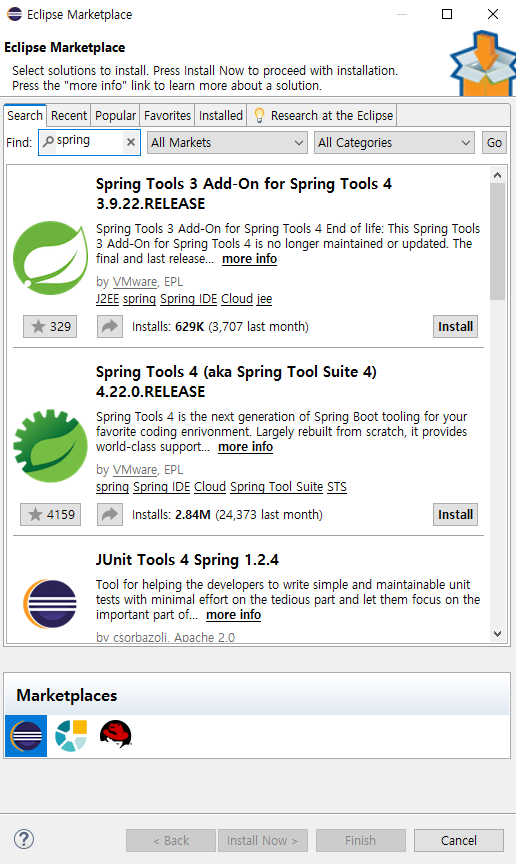Click the results list scrollbar thumb
Screen dimensions: 516x864
[x=497, y=241]
